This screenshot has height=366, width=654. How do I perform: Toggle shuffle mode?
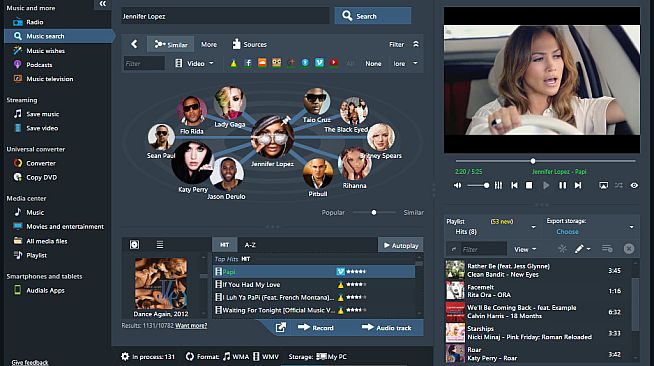click(x=619, y=186)
